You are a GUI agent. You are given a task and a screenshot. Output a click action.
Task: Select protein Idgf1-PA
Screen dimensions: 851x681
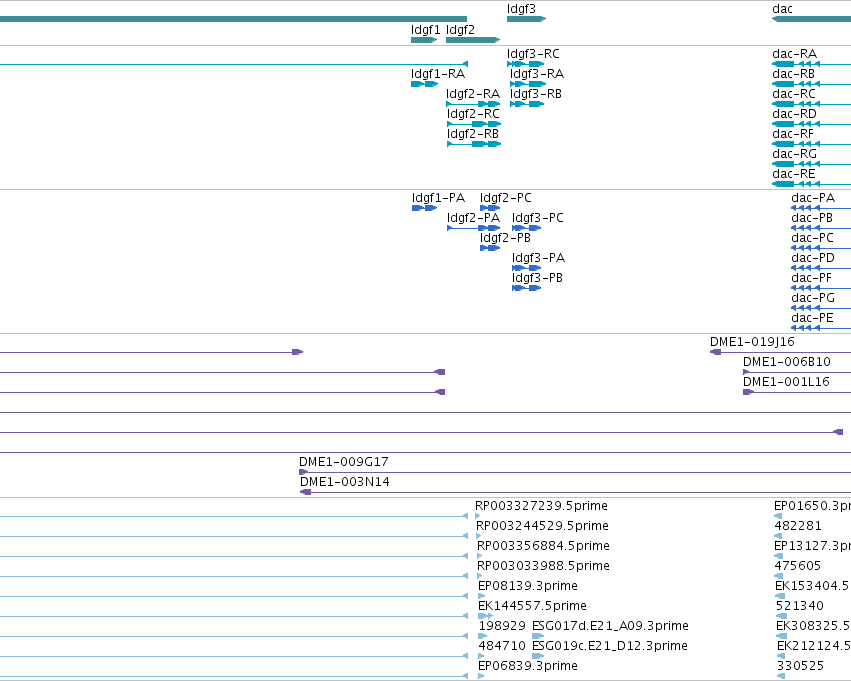pos(438,198)
